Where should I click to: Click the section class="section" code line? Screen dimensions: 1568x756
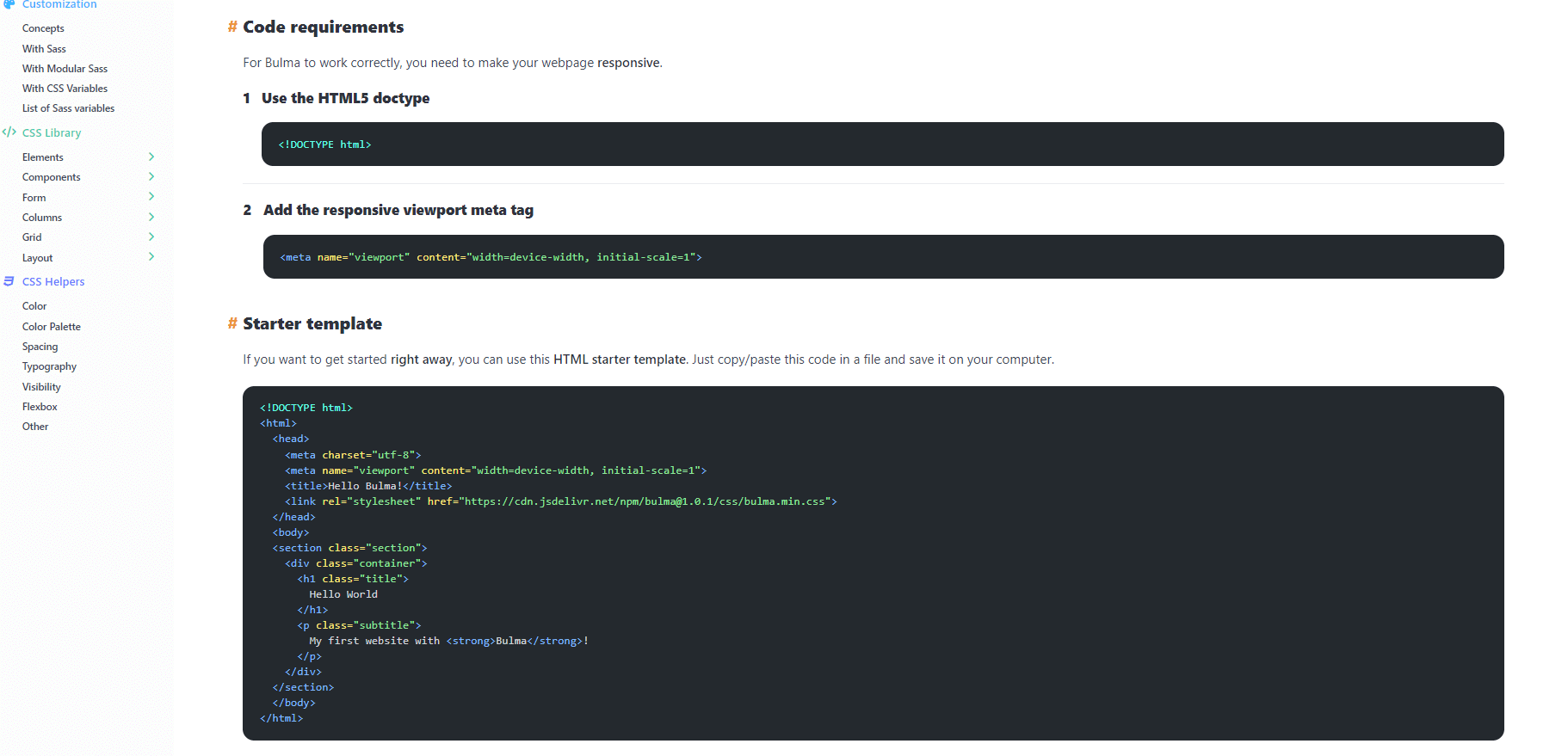click(x=349, y=548)
